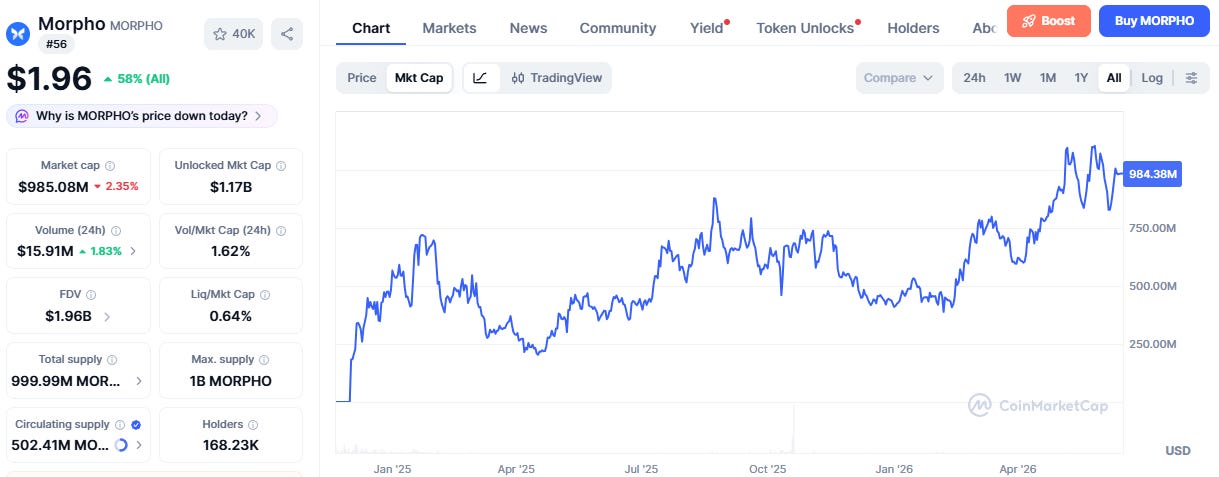The width and height of the screenshot is (1219, 477).
Task: Click info icon next to Market cap
Action: tap(110, 166)
